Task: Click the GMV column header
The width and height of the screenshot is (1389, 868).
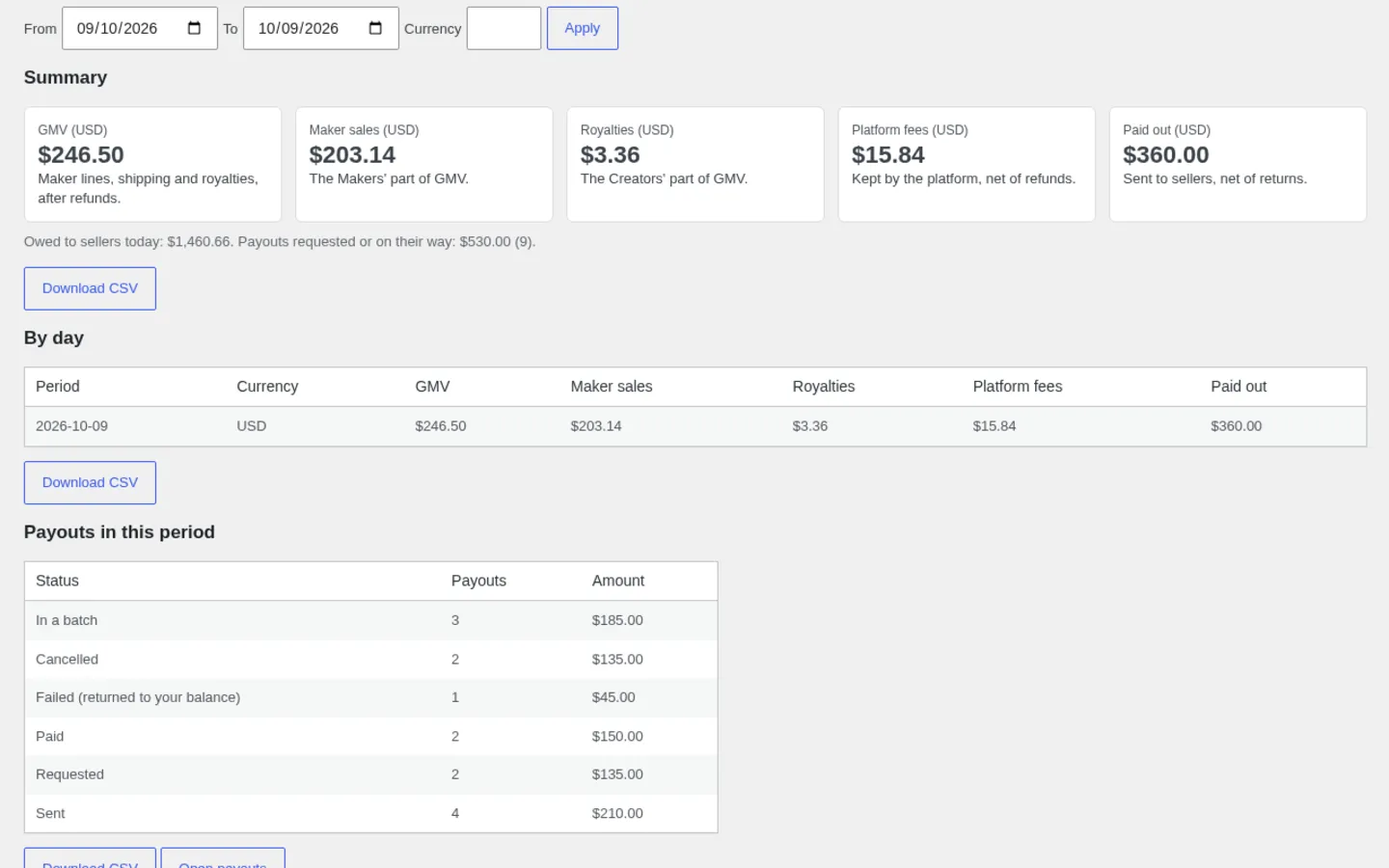Action: coord(432,387)
